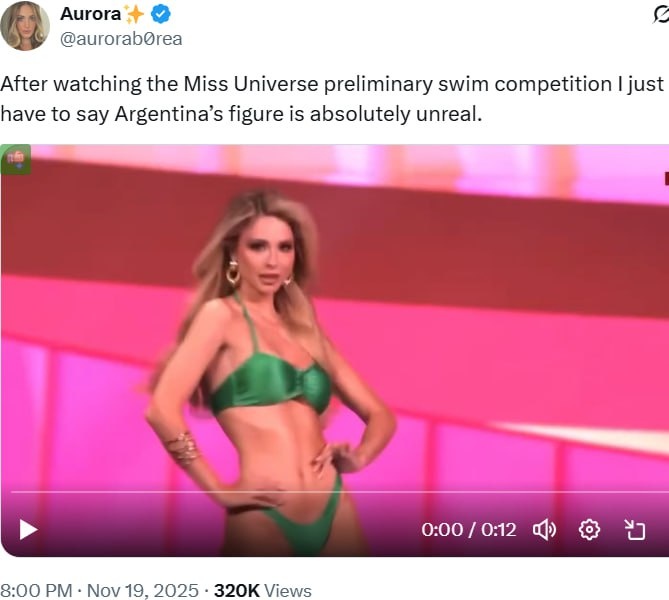The width and height of the screenshot is (669, 600).
Task: Click the sparkle emoji beside Aurora's name
Action: [x=134, y=15]
